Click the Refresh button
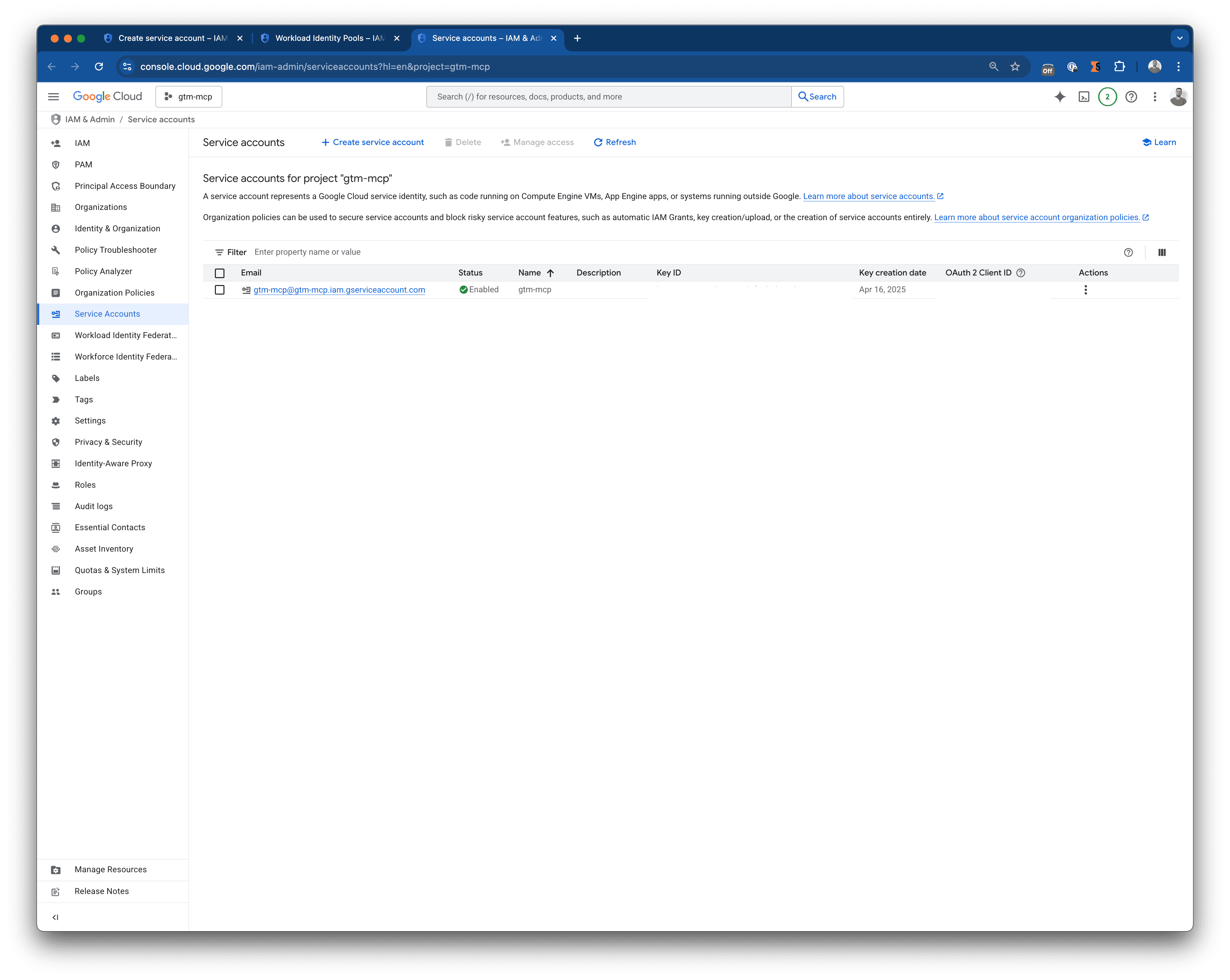This screenshot has width=1230, height=980. [x=614, y=143]
